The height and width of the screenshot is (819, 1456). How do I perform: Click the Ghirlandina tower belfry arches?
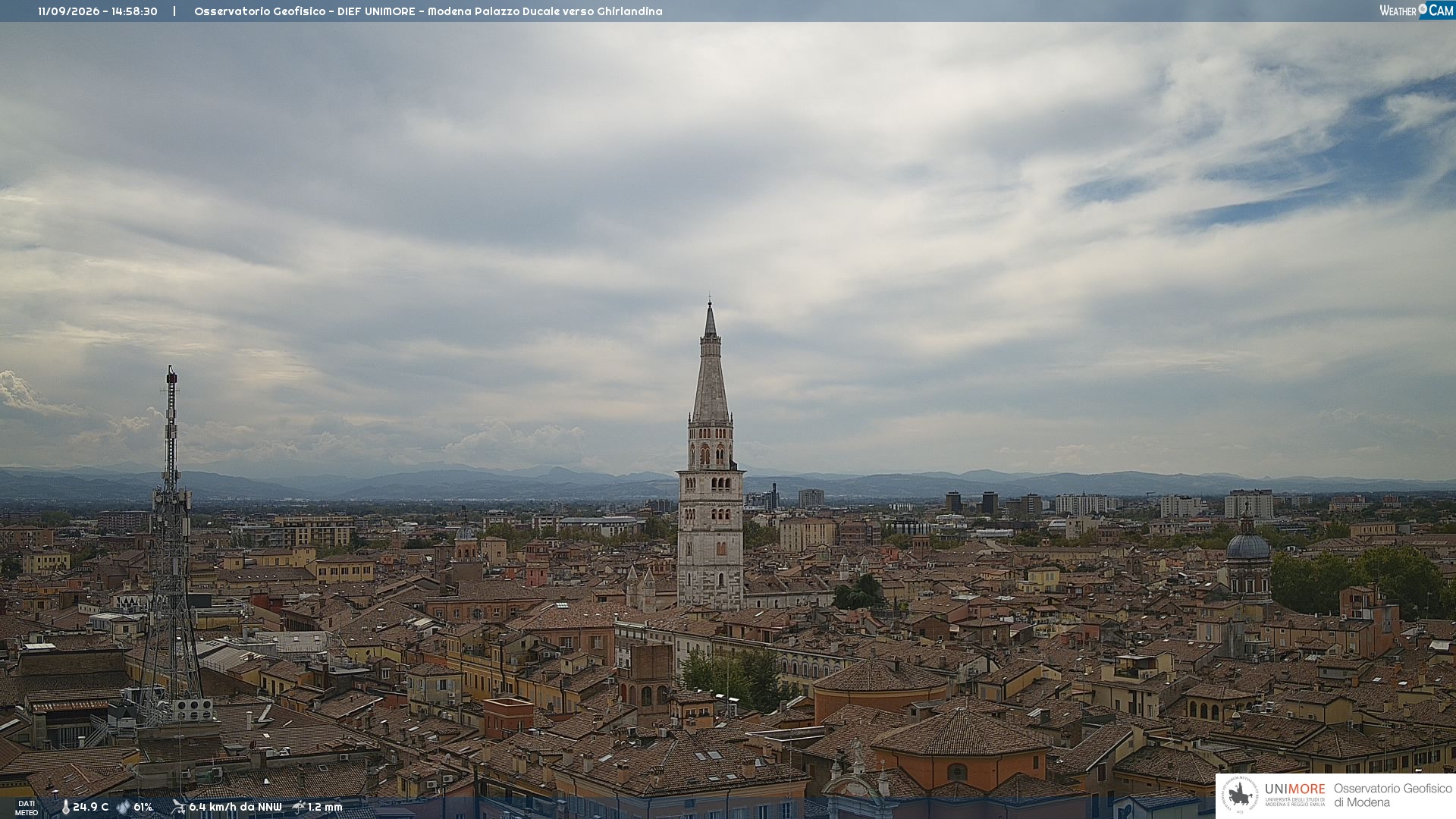coord(711,453)
